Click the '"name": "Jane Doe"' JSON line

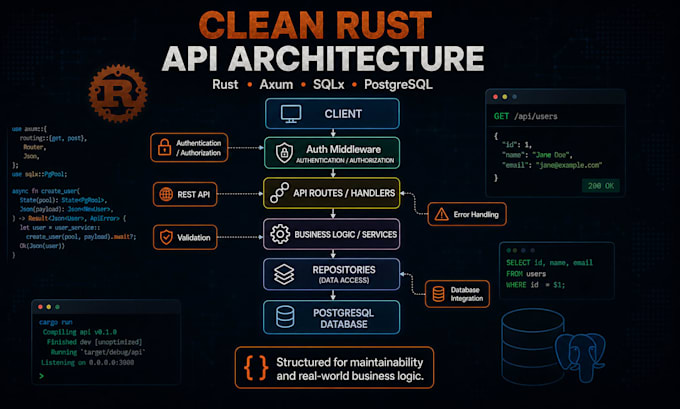pyautogui.click(x=537, y=155)
